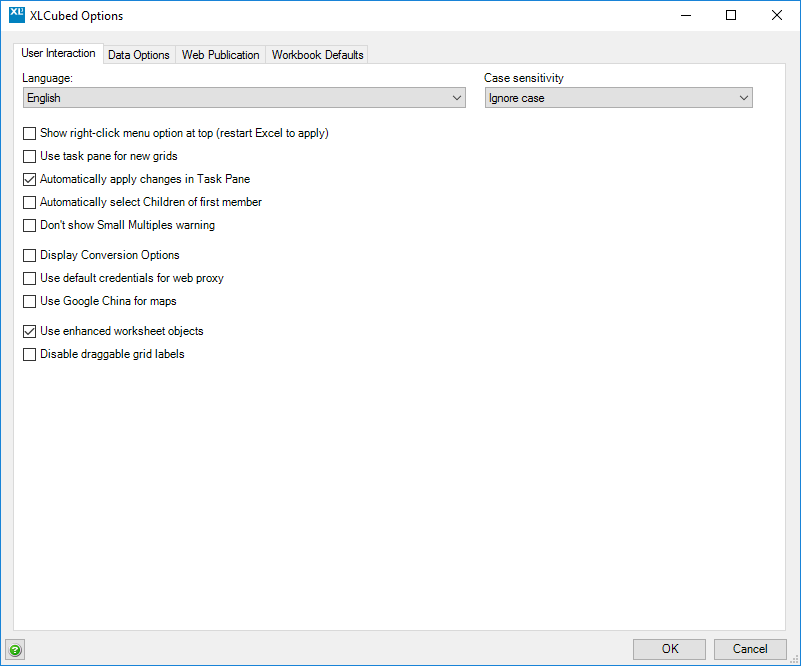Select the User Interaction tab
The image size is (801, 666).
pyautogui.click(x=58, y=53)
